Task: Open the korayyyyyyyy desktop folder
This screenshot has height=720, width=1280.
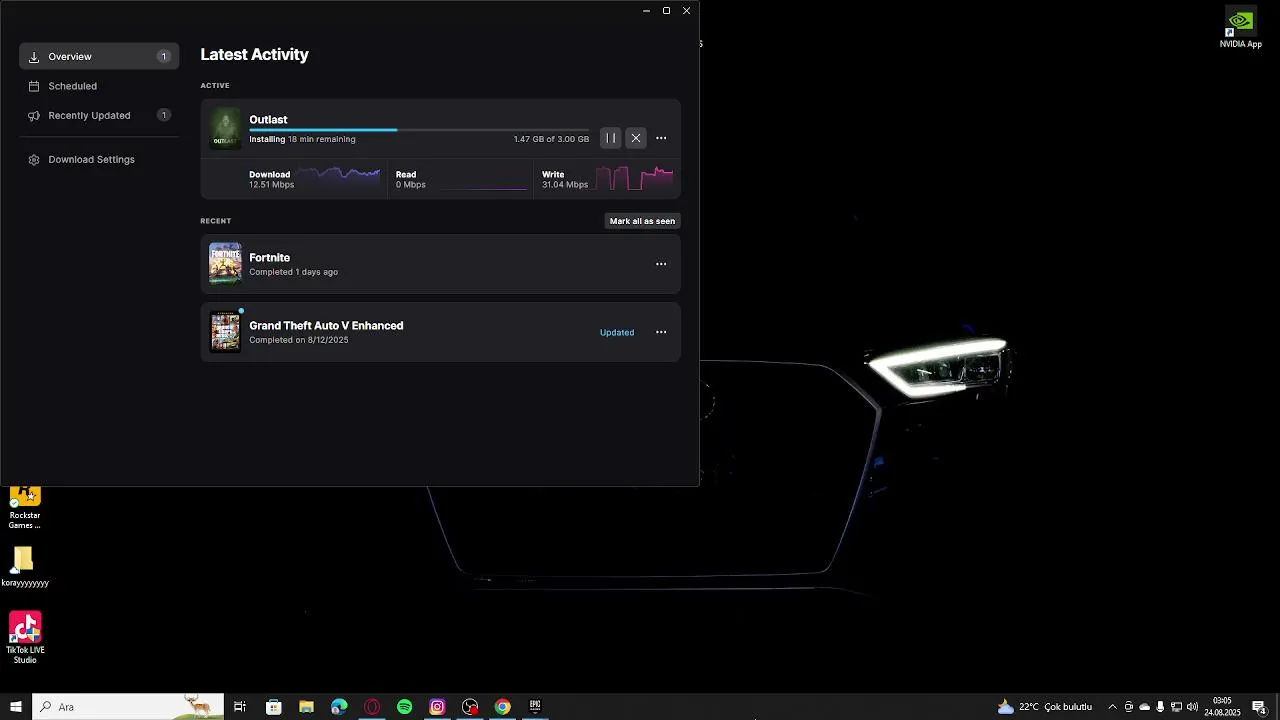Action: pyautogui.click(x=24, y=567)
